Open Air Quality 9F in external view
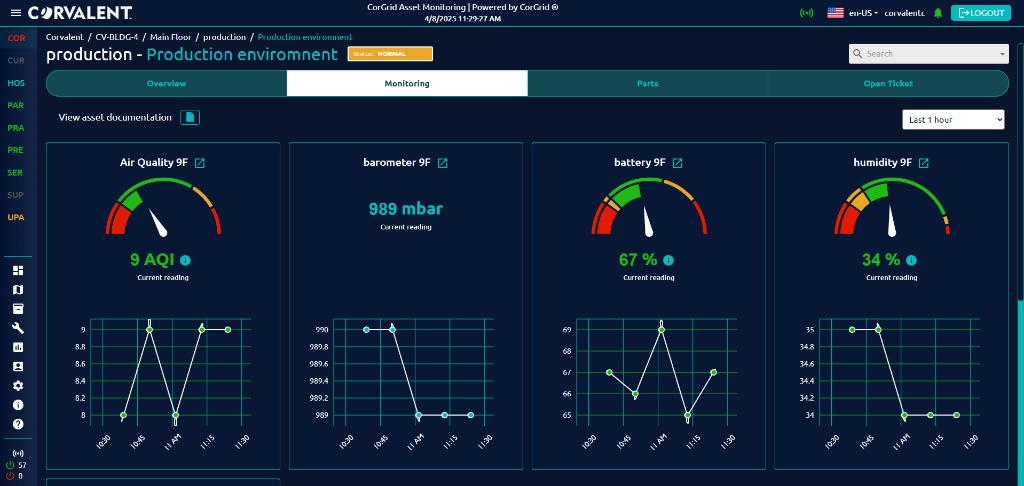 (x=200, y=163)
